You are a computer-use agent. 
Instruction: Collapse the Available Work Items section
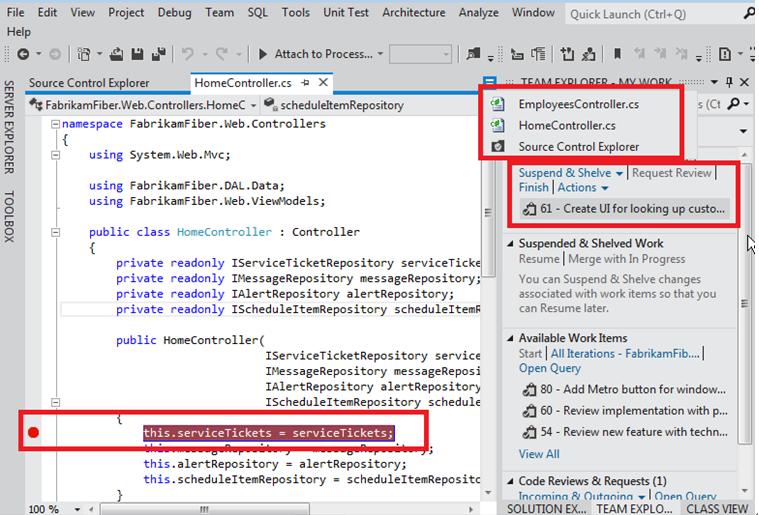click(510, 338)
